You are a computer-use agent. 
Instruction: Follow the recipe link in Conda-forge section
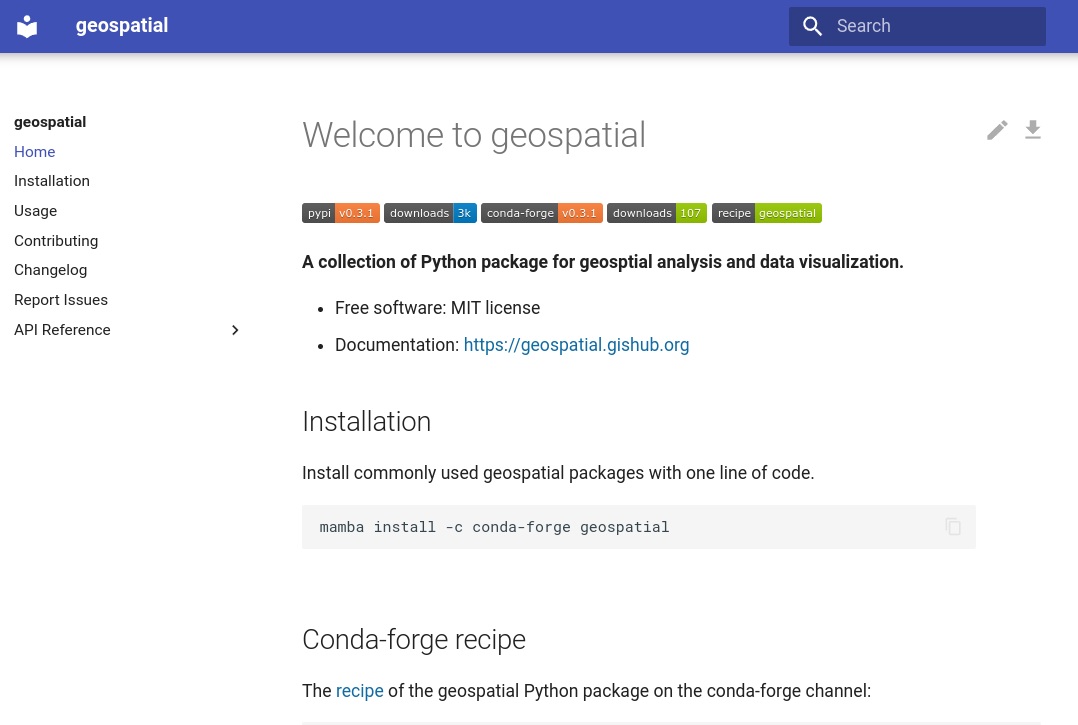click(359, 691)
